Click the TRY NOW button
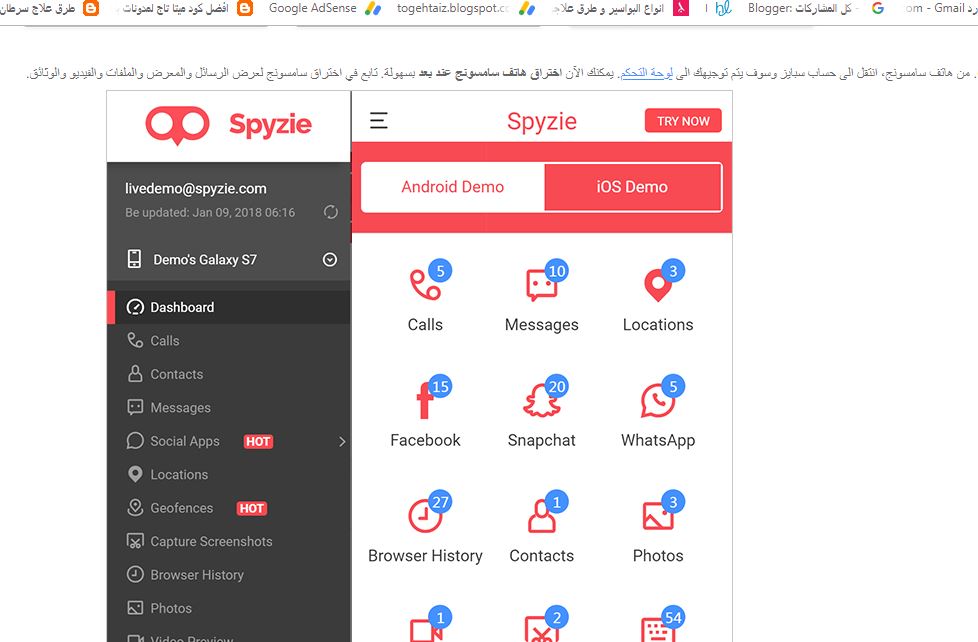 683,121
